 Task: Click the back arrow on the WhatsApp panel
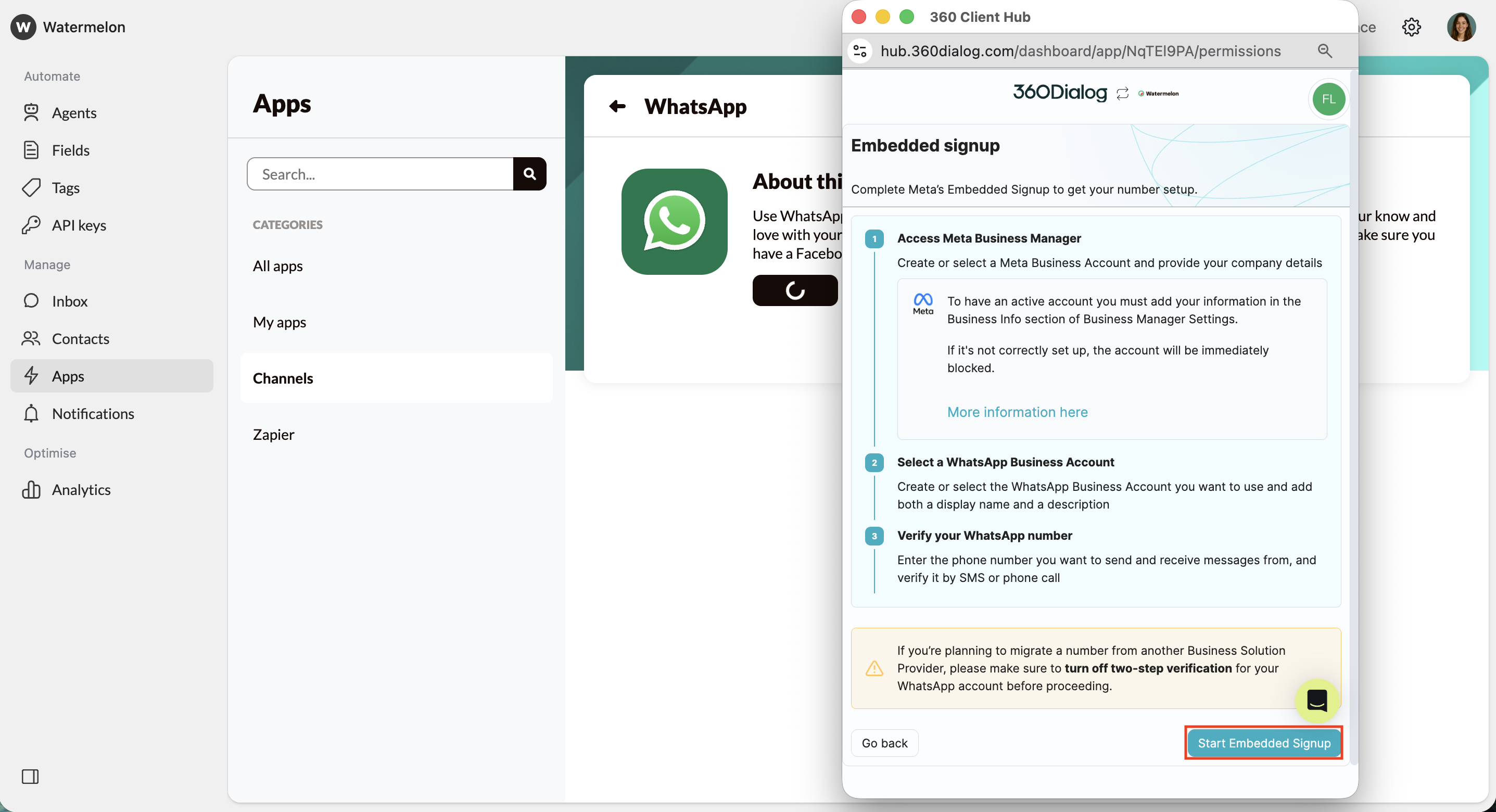coord(617,106)
